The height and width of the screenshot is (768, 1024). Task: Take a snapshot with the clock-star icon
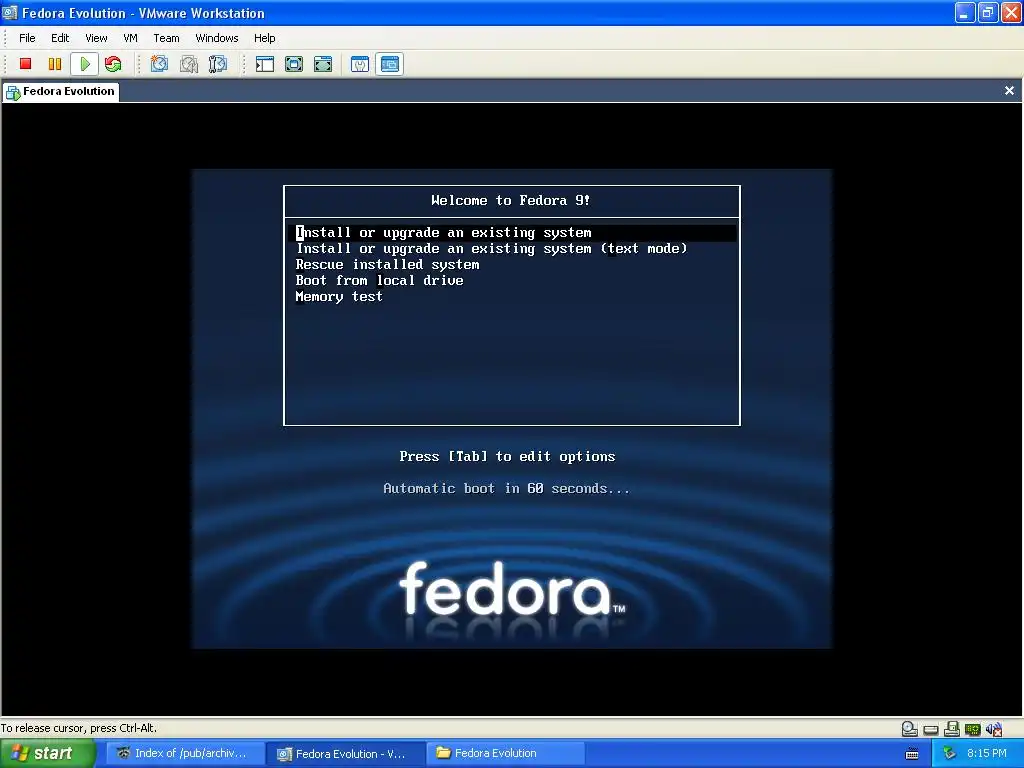click(159, 64)
